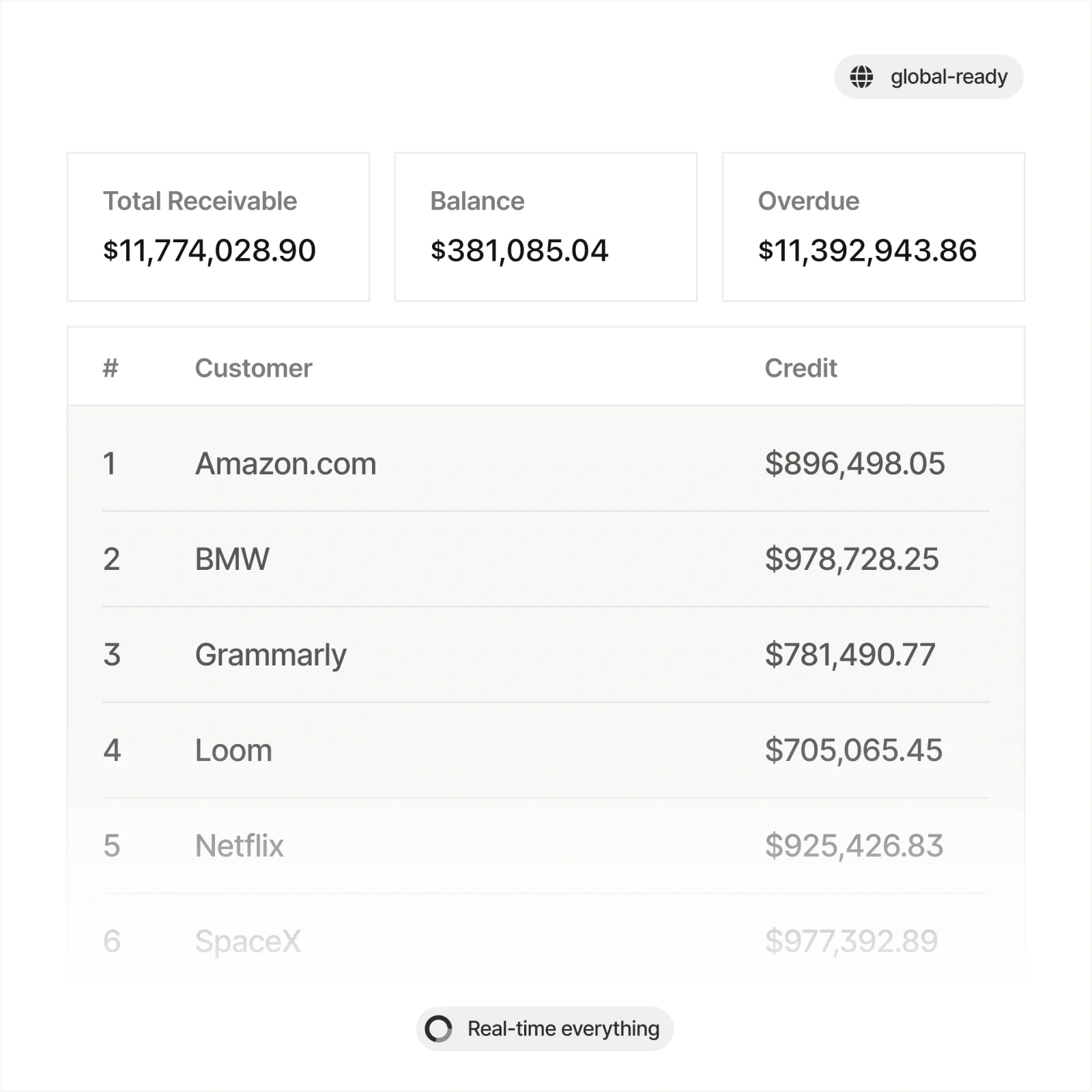
Task: Sort by the Customer column header
Action: (x=253, y=368)
